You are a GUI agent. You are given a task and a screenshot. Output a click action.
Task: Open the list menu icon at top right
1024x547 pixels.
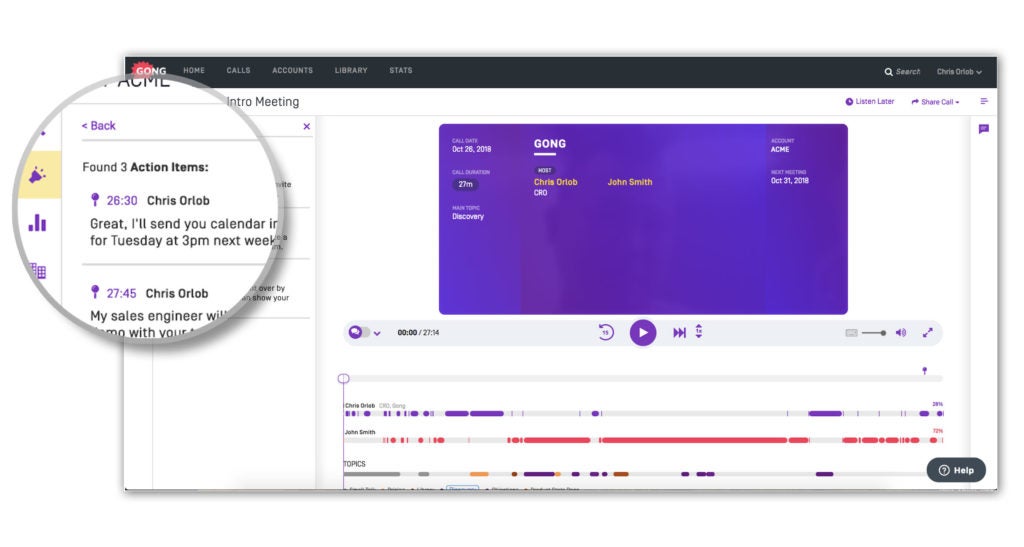tap(984, 101)
